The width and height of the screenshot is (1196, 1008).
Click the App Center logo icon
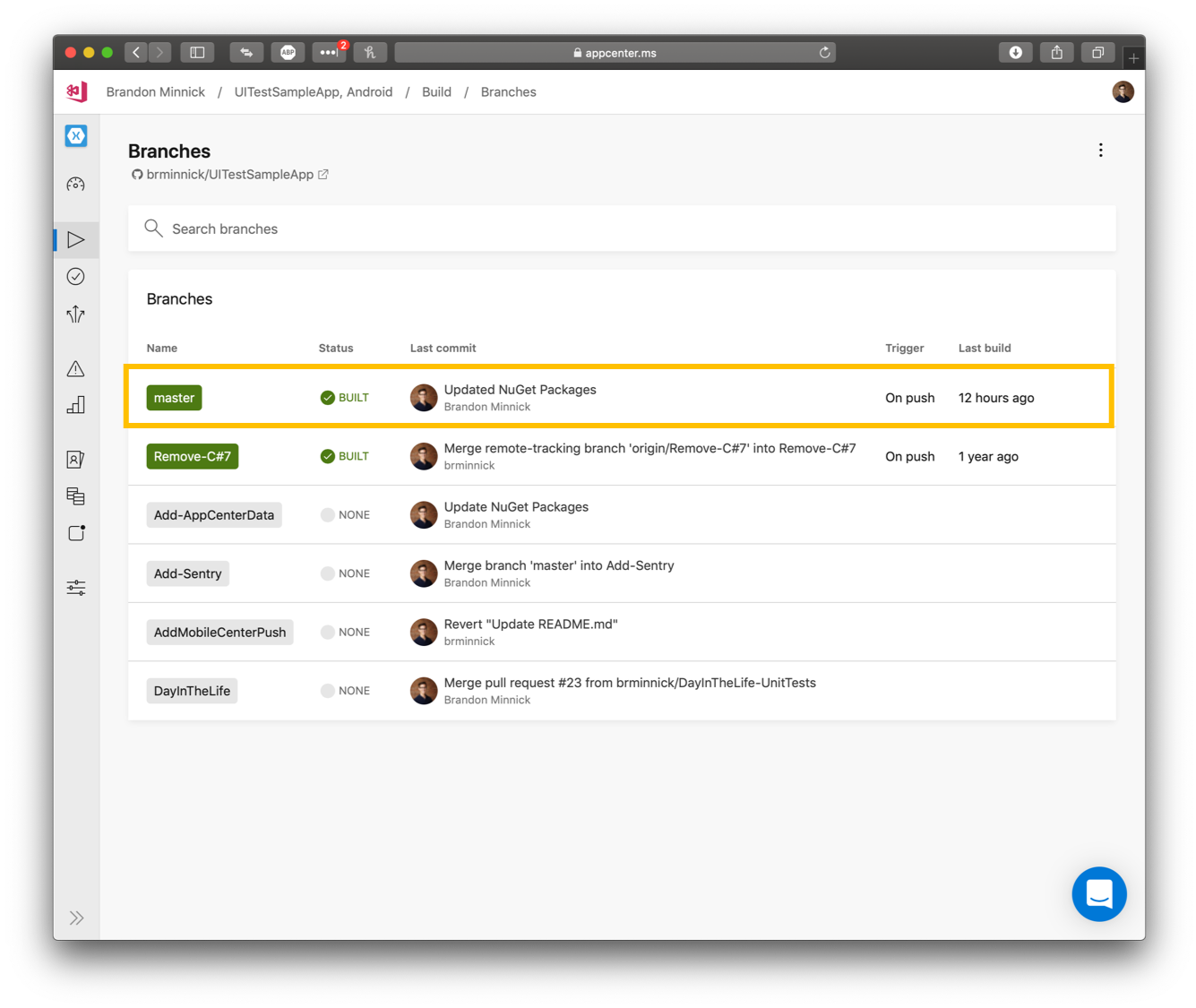[x=77, y=91]
